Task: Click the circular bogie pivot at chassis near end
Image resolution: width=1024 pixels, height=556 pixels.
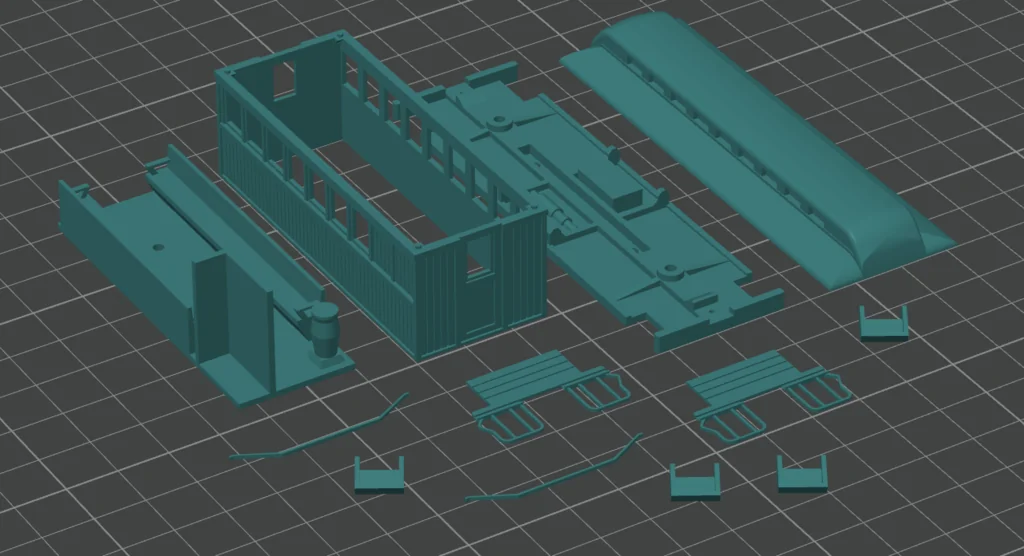Action: coord(668,271)
